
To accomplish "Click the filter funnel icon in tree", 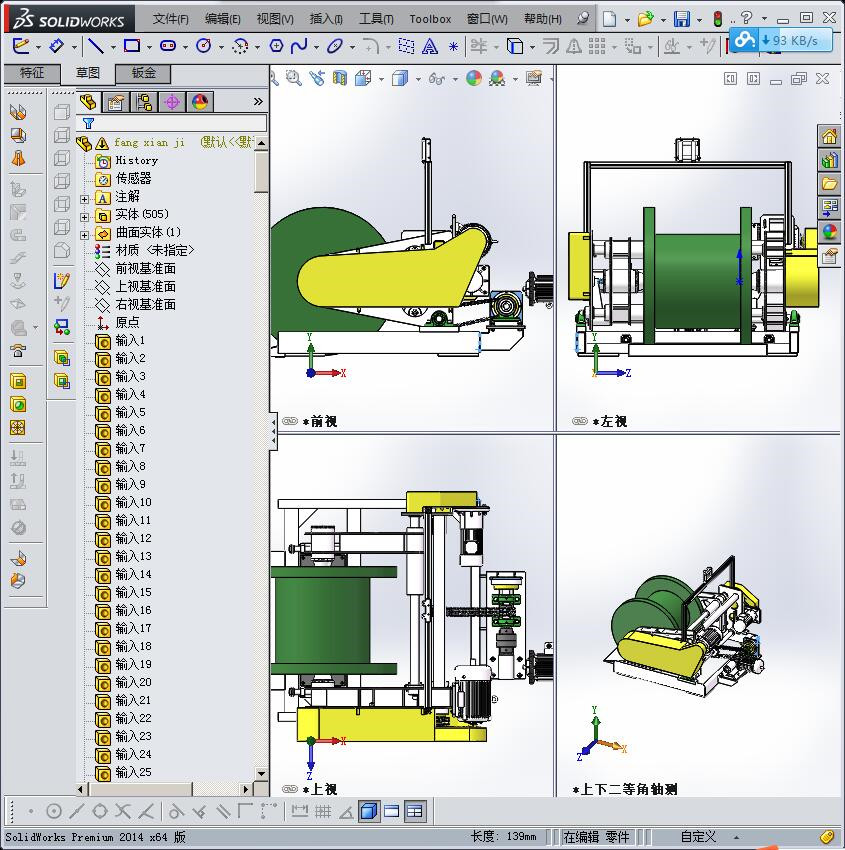I will point(88,124).
